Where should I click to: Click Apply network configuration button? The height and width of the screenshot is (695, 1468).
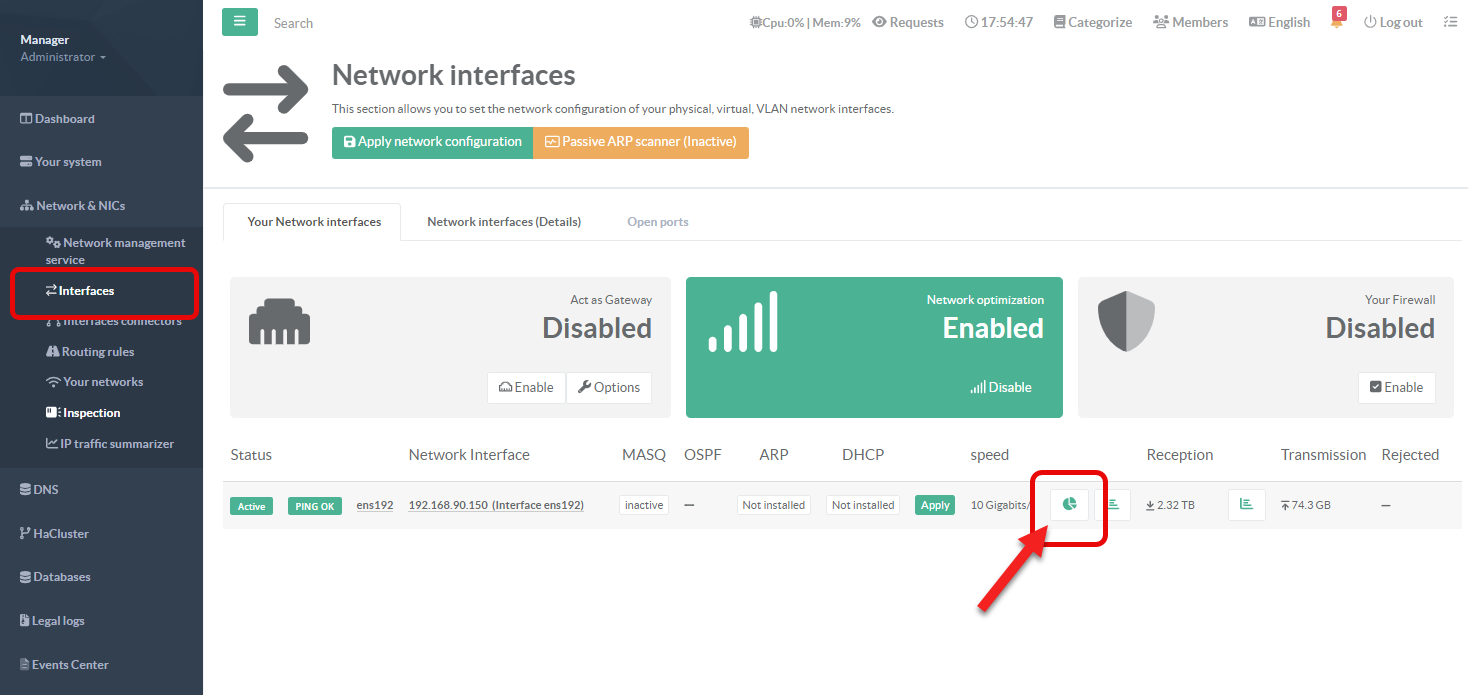[432, 142]
